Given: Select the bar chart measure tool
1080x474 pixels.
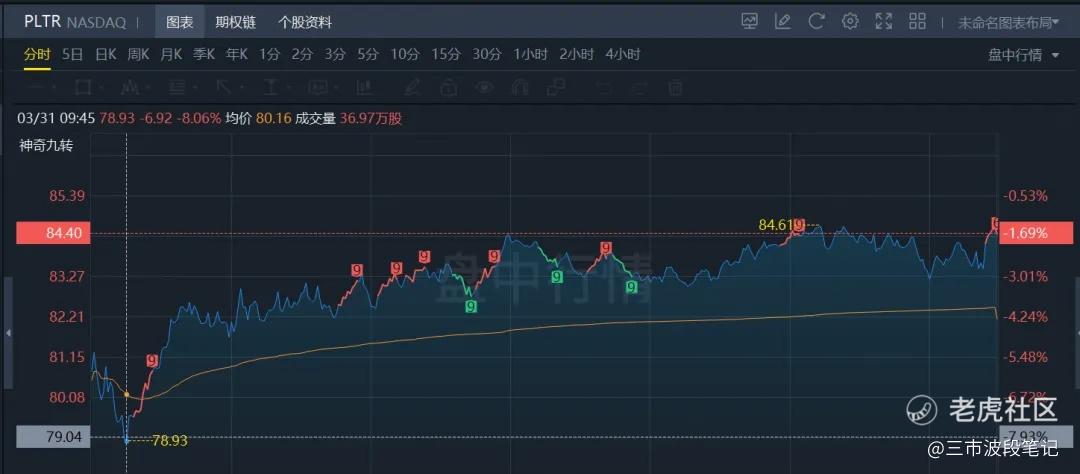Looking at the screenshot, I should point(364,87).
